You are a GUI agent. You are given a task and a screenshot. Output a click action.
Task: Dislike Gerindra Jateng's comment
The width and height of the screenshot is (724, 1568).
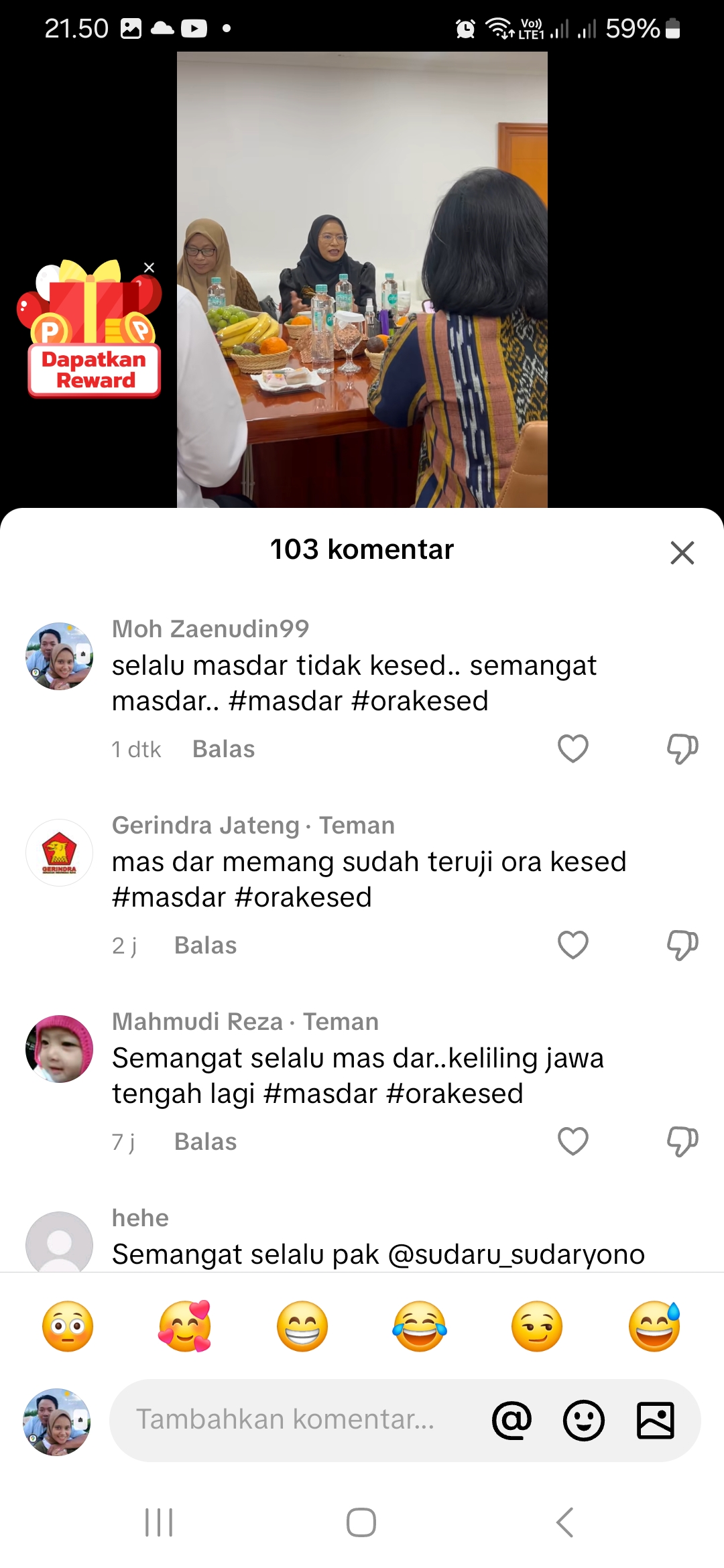pyautogui.click(x=682, y=945)
